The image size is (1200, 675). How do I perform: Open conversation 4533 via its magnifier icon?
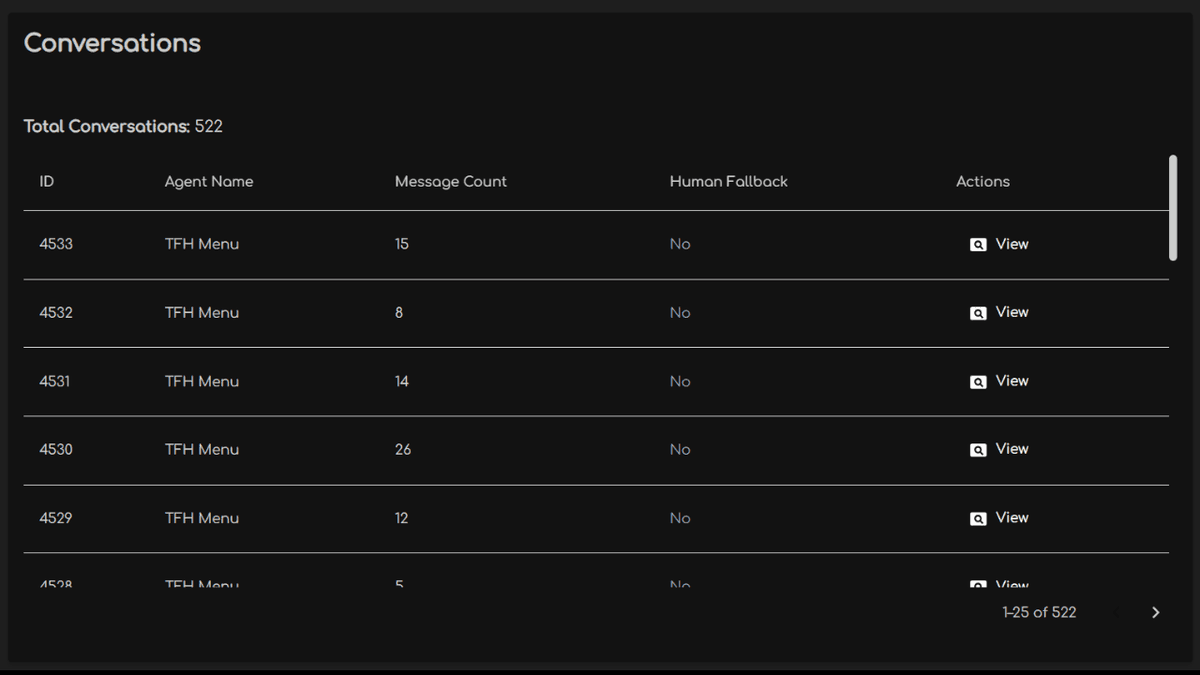[978, 244]
